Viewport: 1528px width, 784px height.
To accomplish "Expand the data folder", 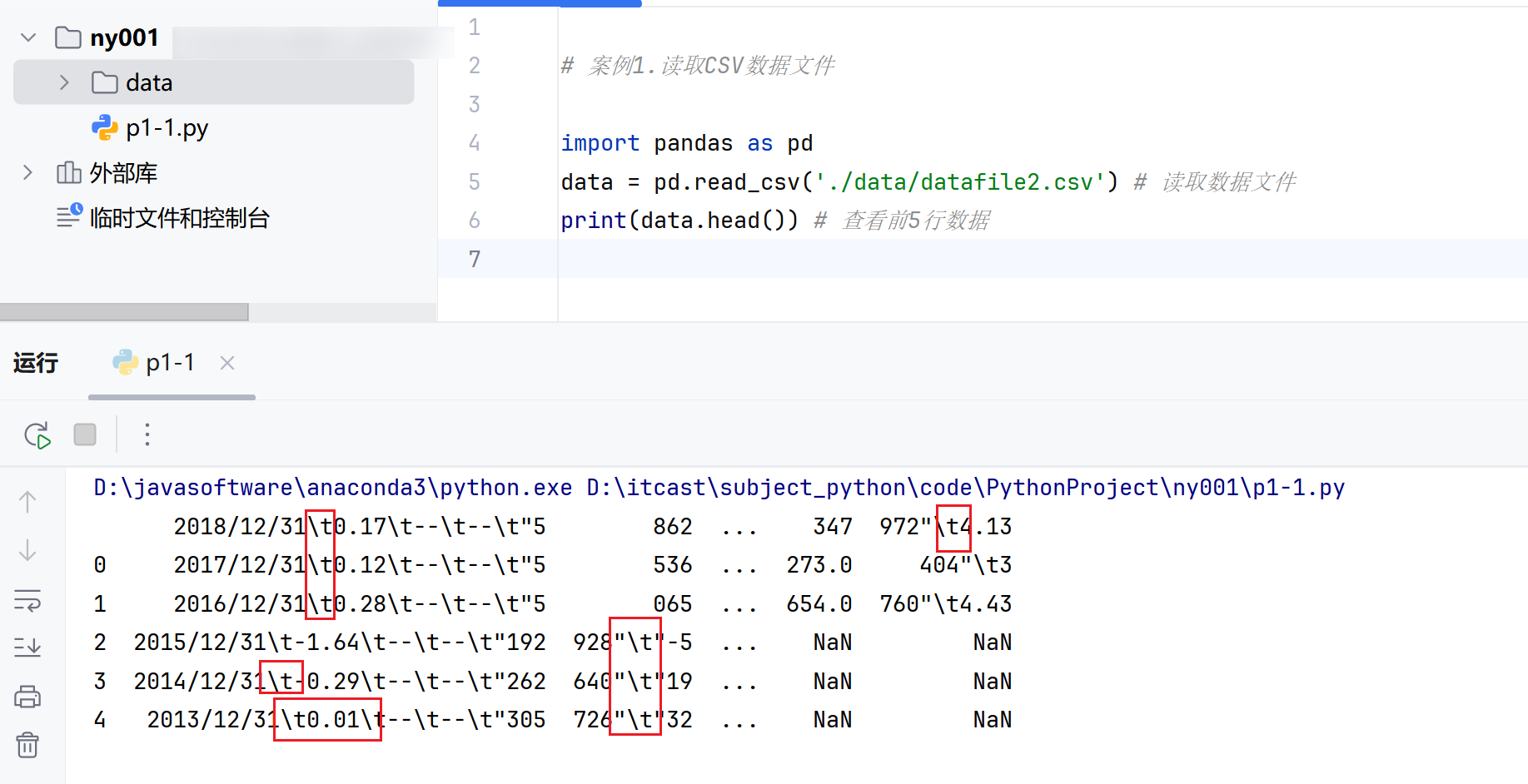I will coord(64,82).
